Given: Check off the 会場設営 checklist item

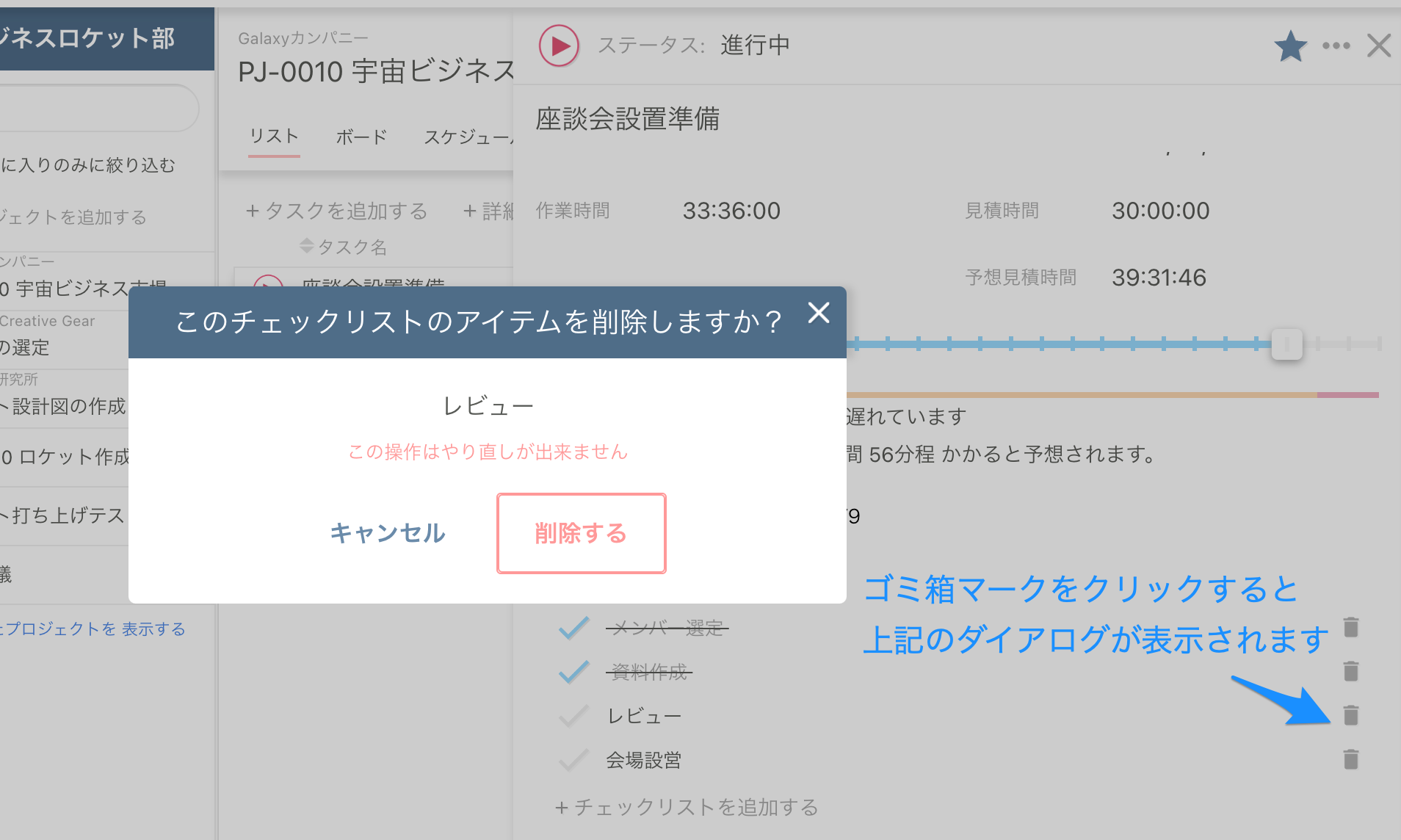Looking at the screenshot, I should (575, 759).
